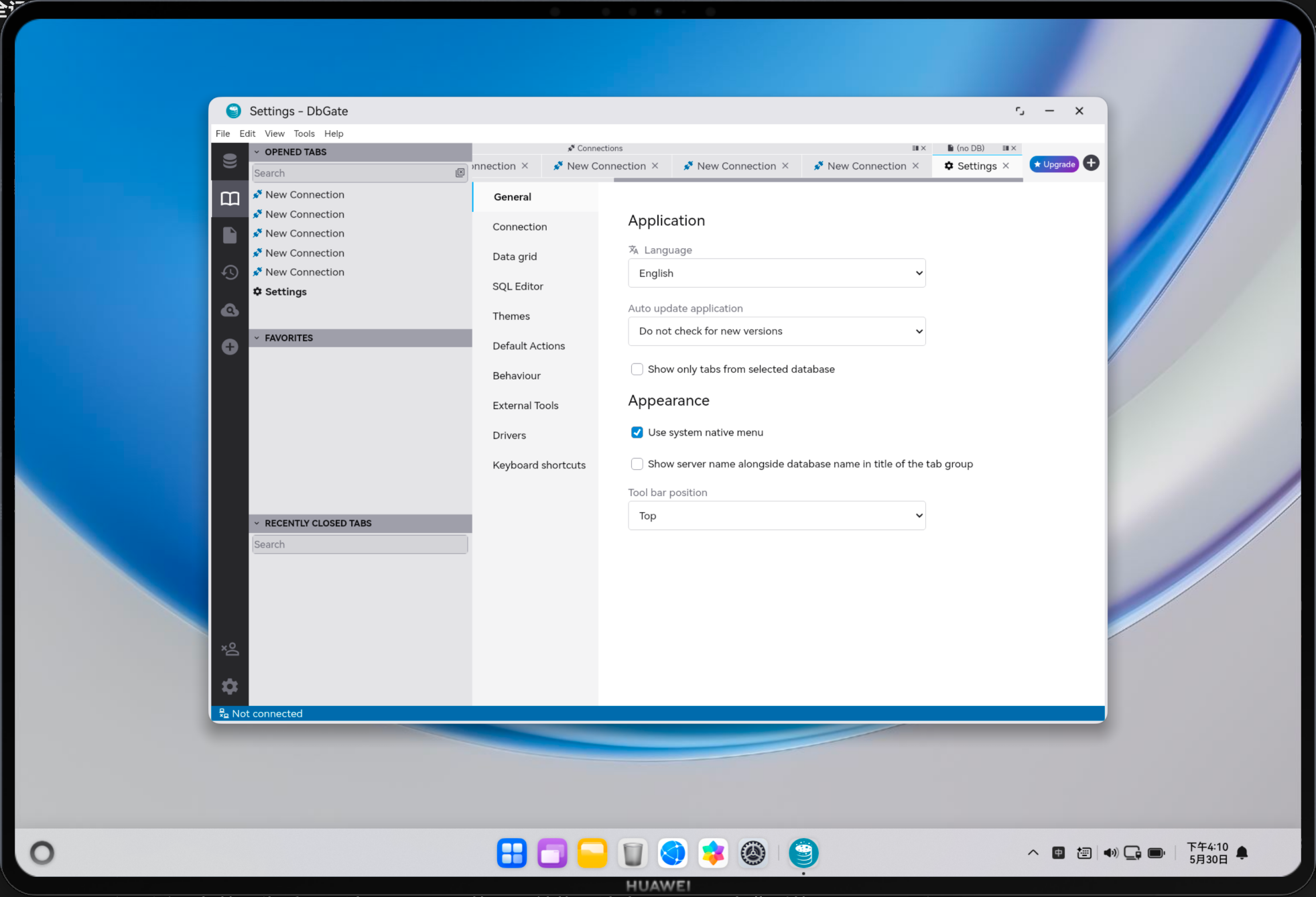This screenshot has height=897, width=1316.
Task: Open the File menu
Action: click(x=223, y=133)
